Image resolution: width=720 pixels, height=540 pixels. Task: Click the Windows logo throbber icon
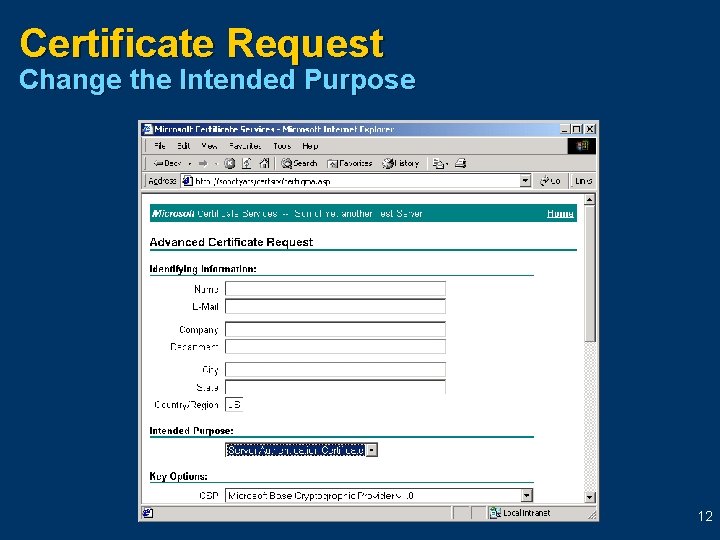coord(582,146)
